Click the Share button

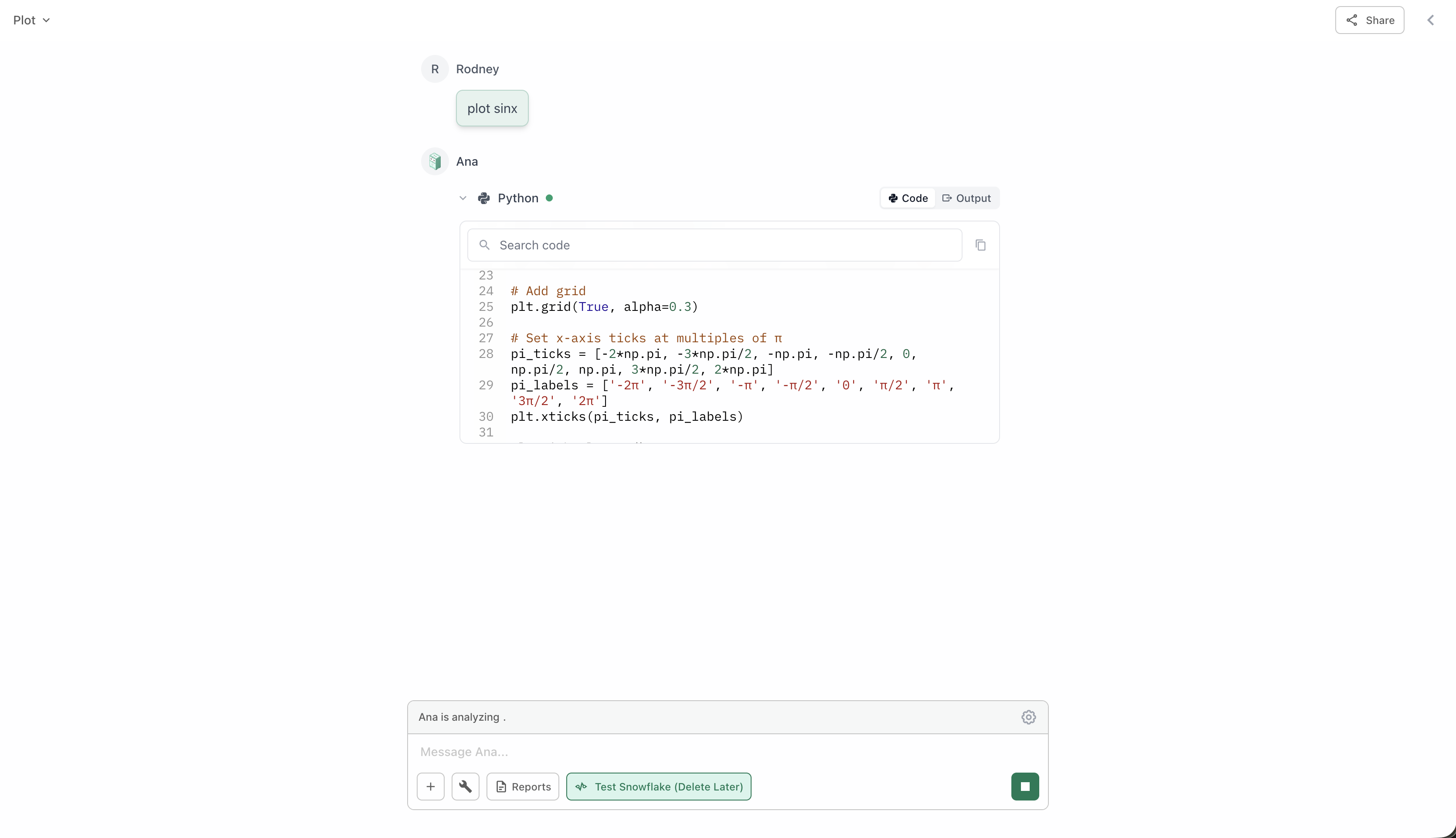(x=1370, y=20)
